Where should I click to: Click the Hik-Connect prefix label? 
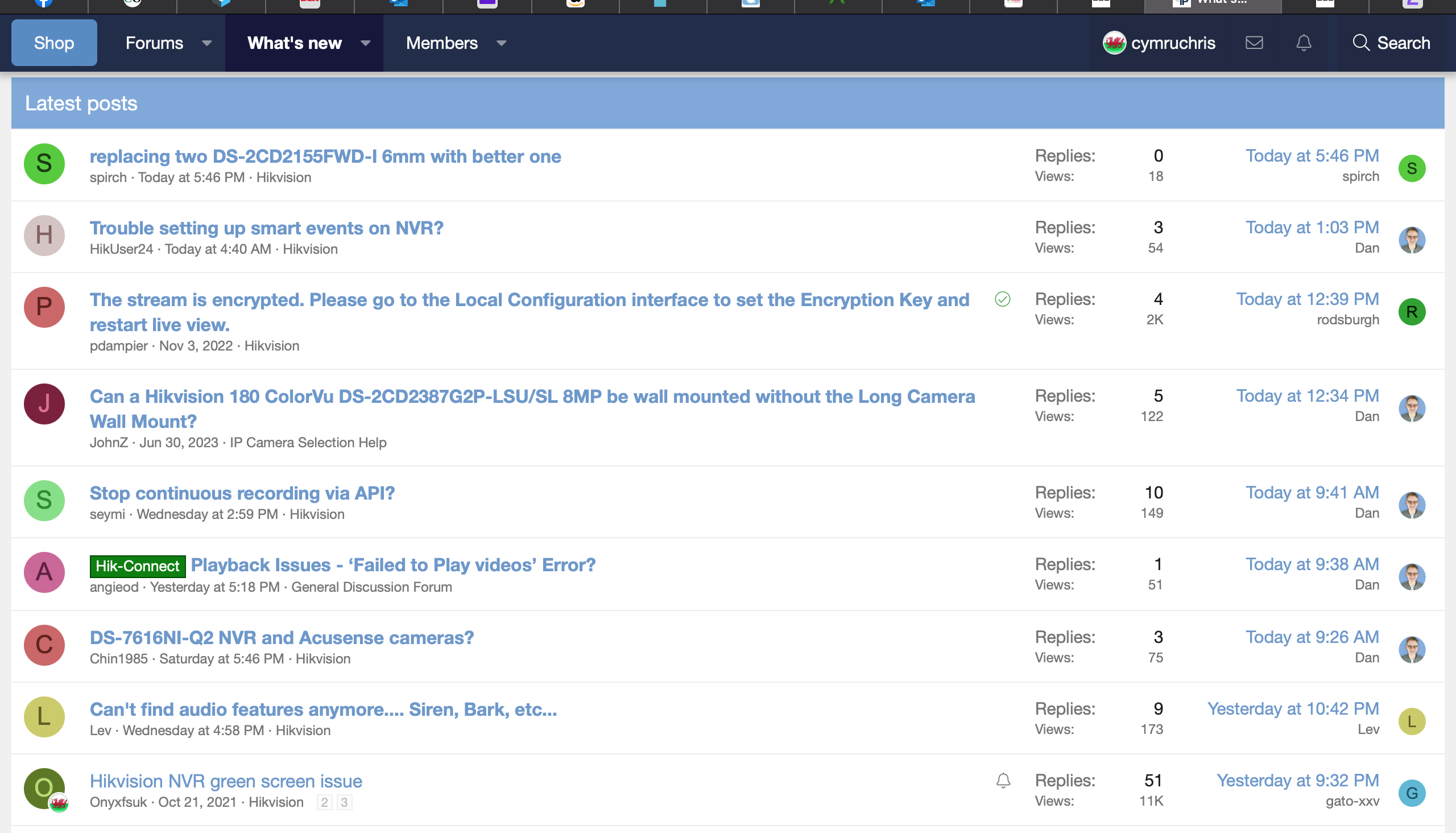[137, 566]
